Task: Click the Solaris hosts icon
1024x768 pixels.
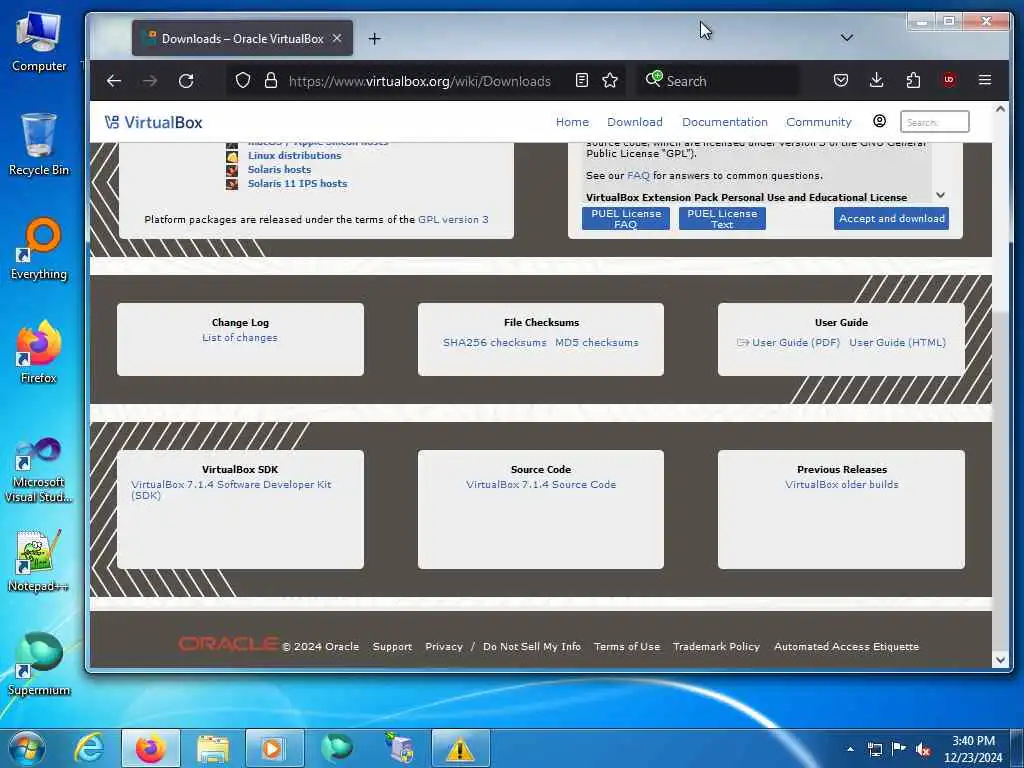Action: pyautogui.click(x=232, y=170)
